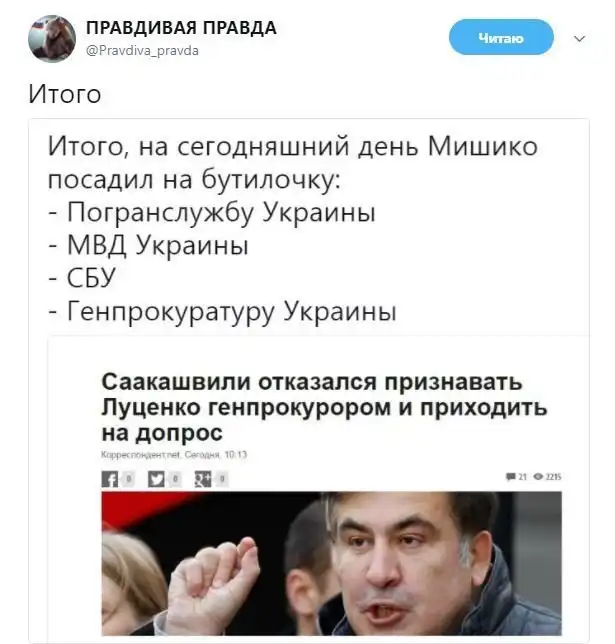
Task: Open the article photo of man gesturing
Action: tap(332, 564)
